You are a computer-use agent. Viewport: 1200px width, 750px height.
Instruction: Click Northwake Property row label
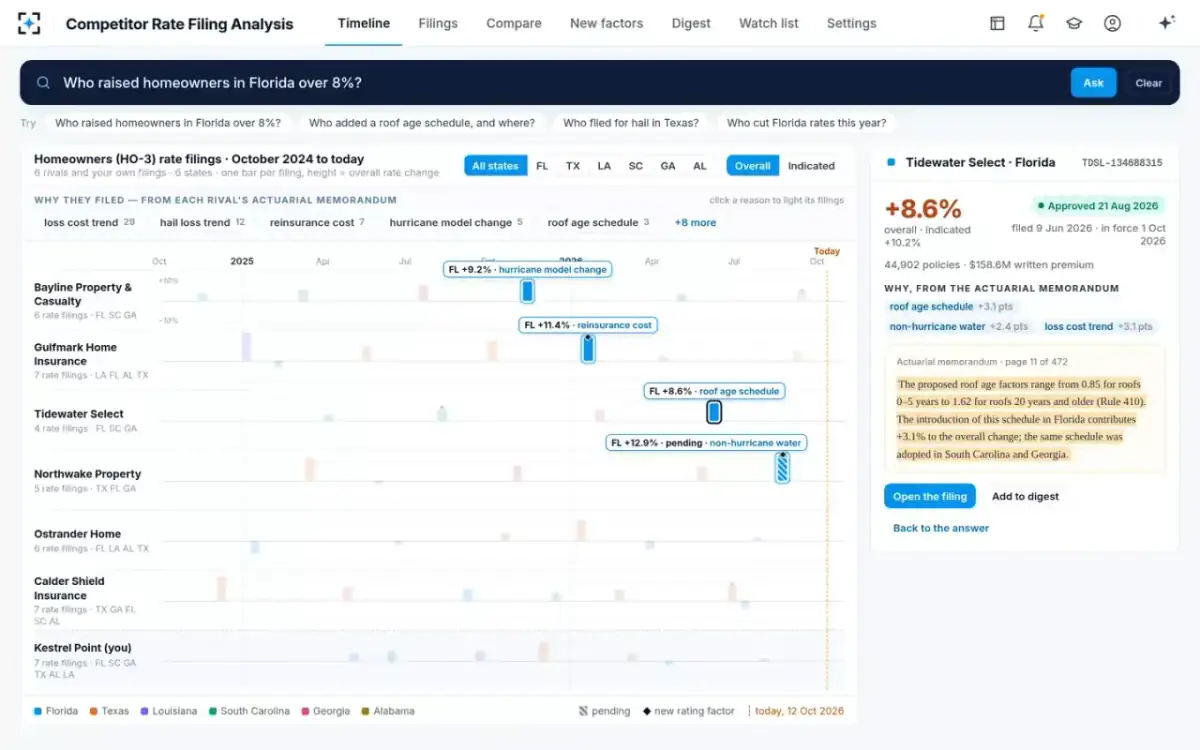coord(87,474)
